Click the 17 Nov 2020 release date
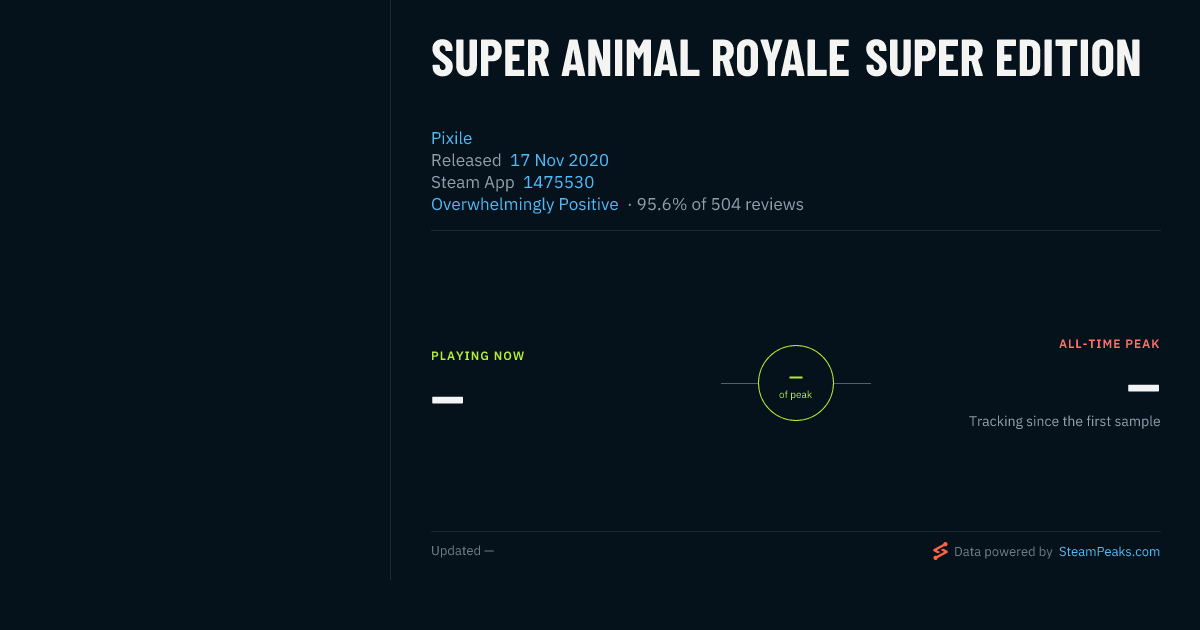Viewport: 1200px width, 630px height. click(x=559, y=160)
